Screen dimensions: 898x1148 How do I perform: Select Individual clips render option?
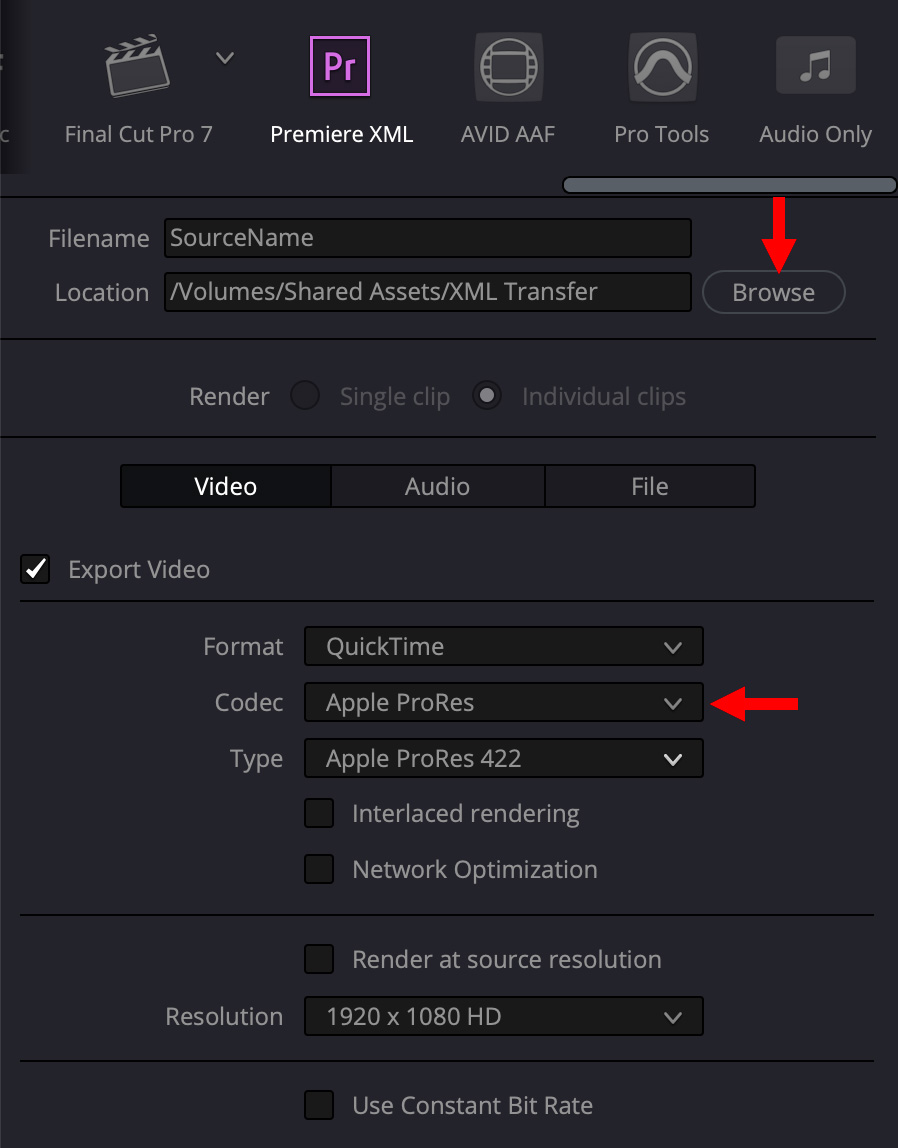[x=487, y=395]
